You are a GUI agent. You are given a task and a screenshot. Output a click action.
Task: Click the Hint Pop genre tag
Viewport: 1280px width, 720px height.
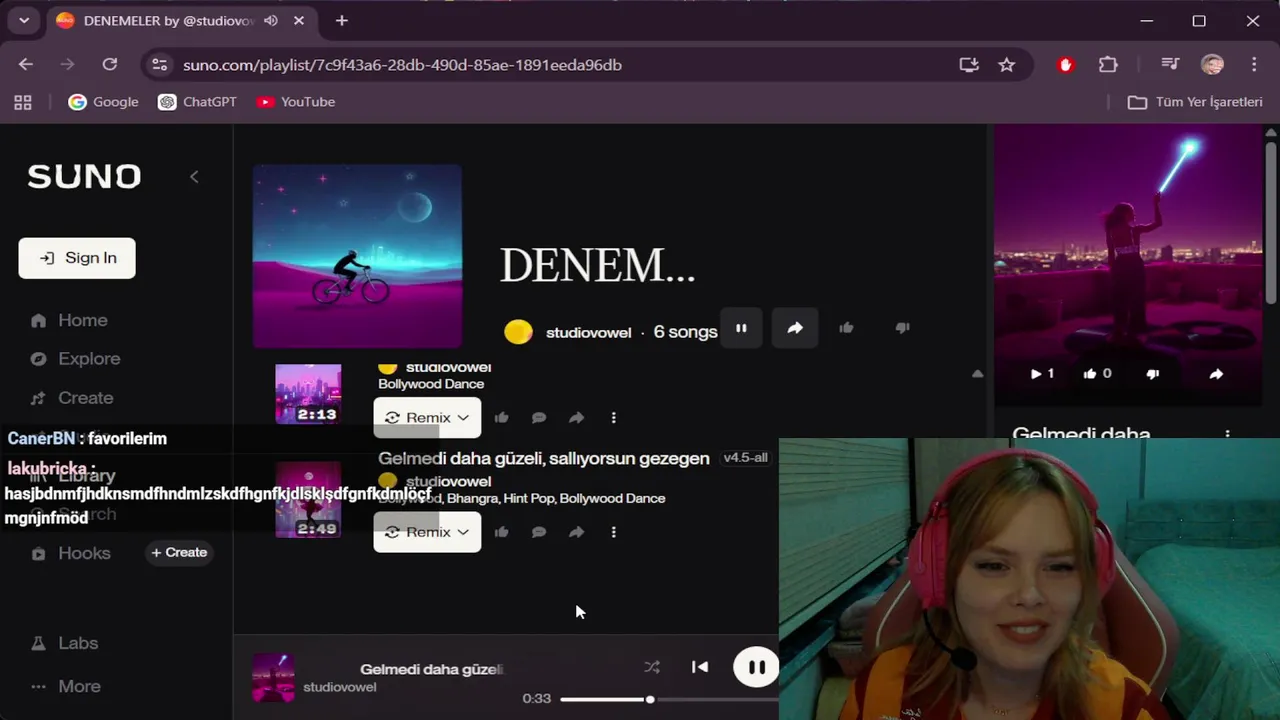tap(528, 498)
